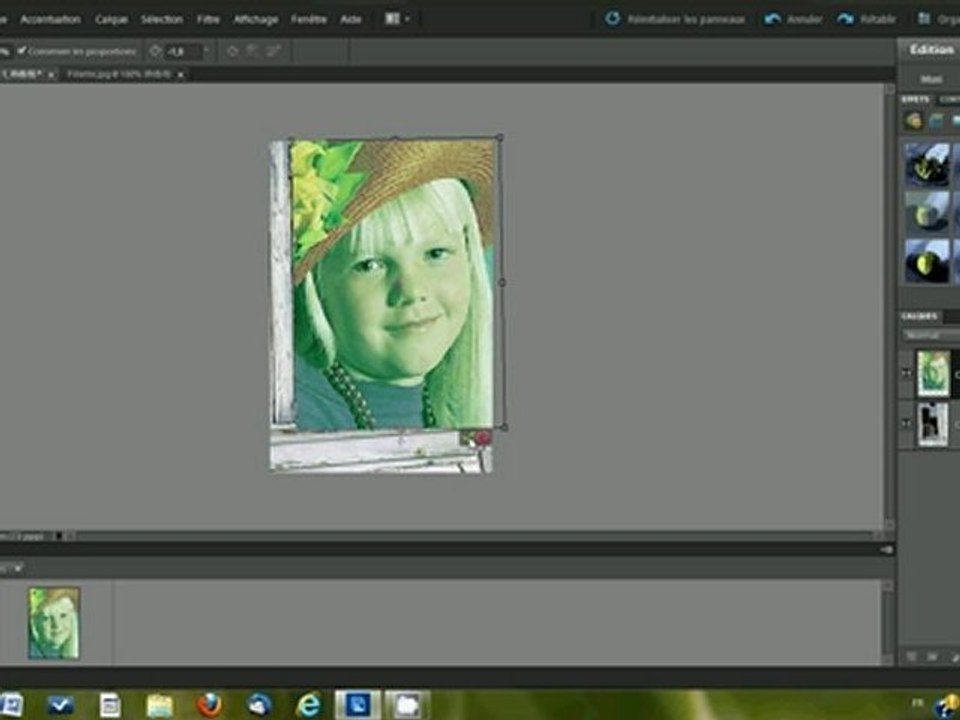960x720 pixels.
Task: Launch Firefox from the taskbar
Action: point(209,705)
